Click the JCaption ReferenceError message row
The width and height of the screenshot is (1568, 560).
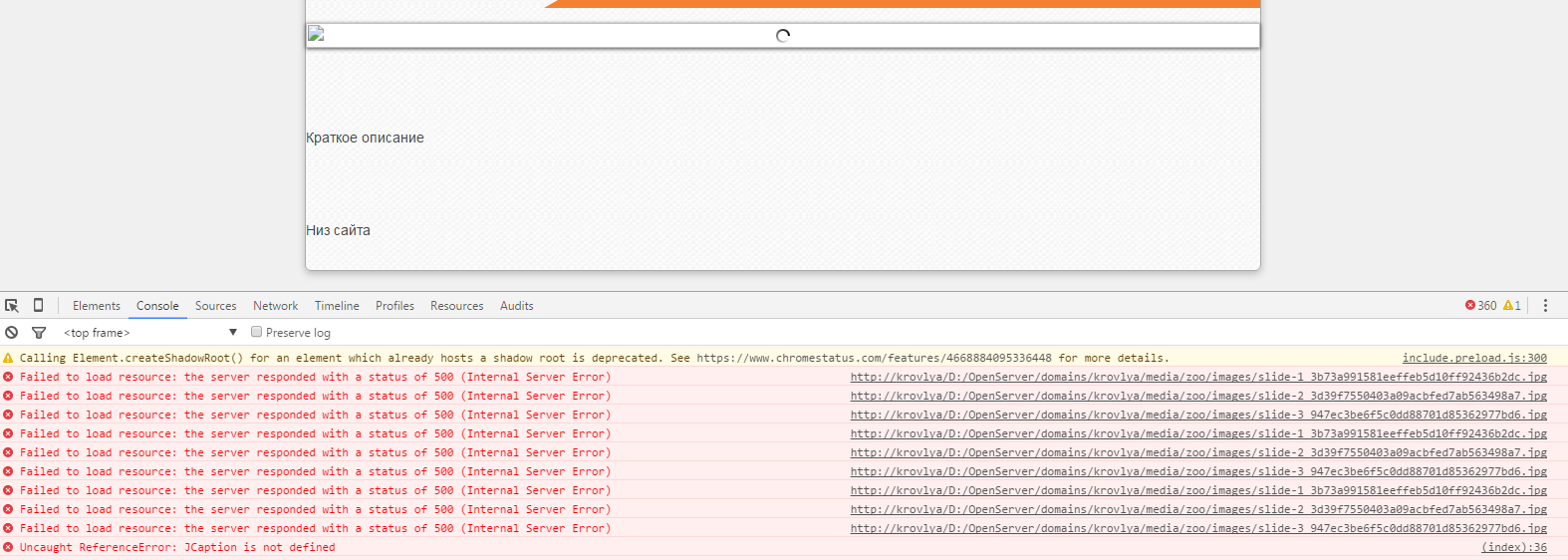tap(177, 547)
